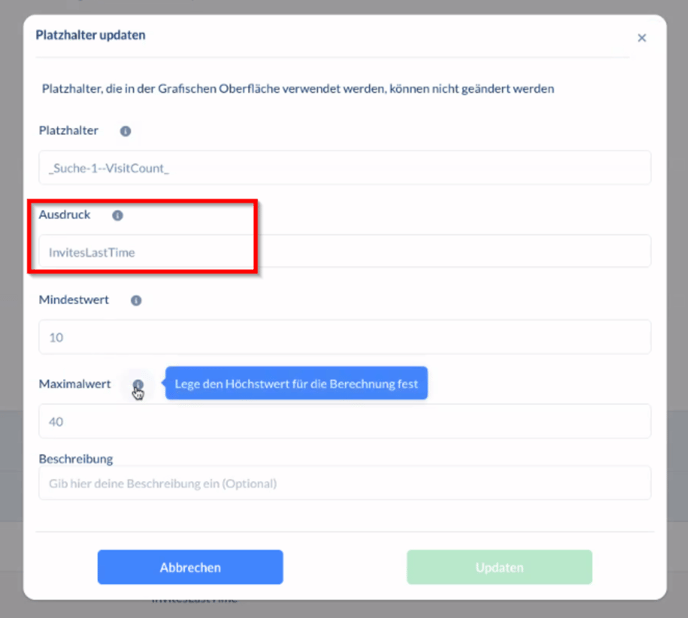This screenshot has width=688, height=618.
Task: Click the Beschreibung field label
Action: point(76,459)
